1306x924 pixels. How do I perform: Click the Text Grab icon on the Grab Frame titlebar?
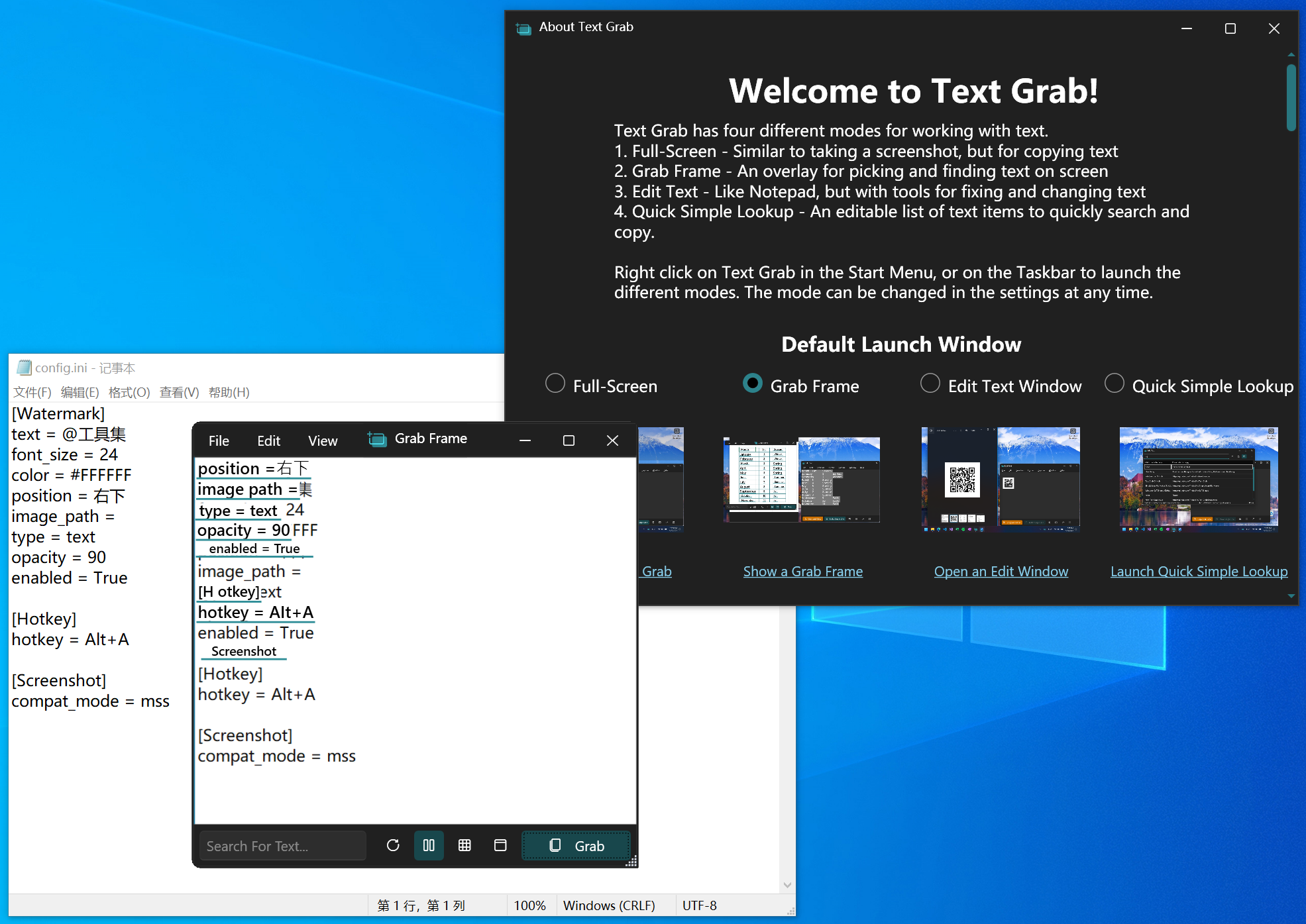tap(376, 438)
